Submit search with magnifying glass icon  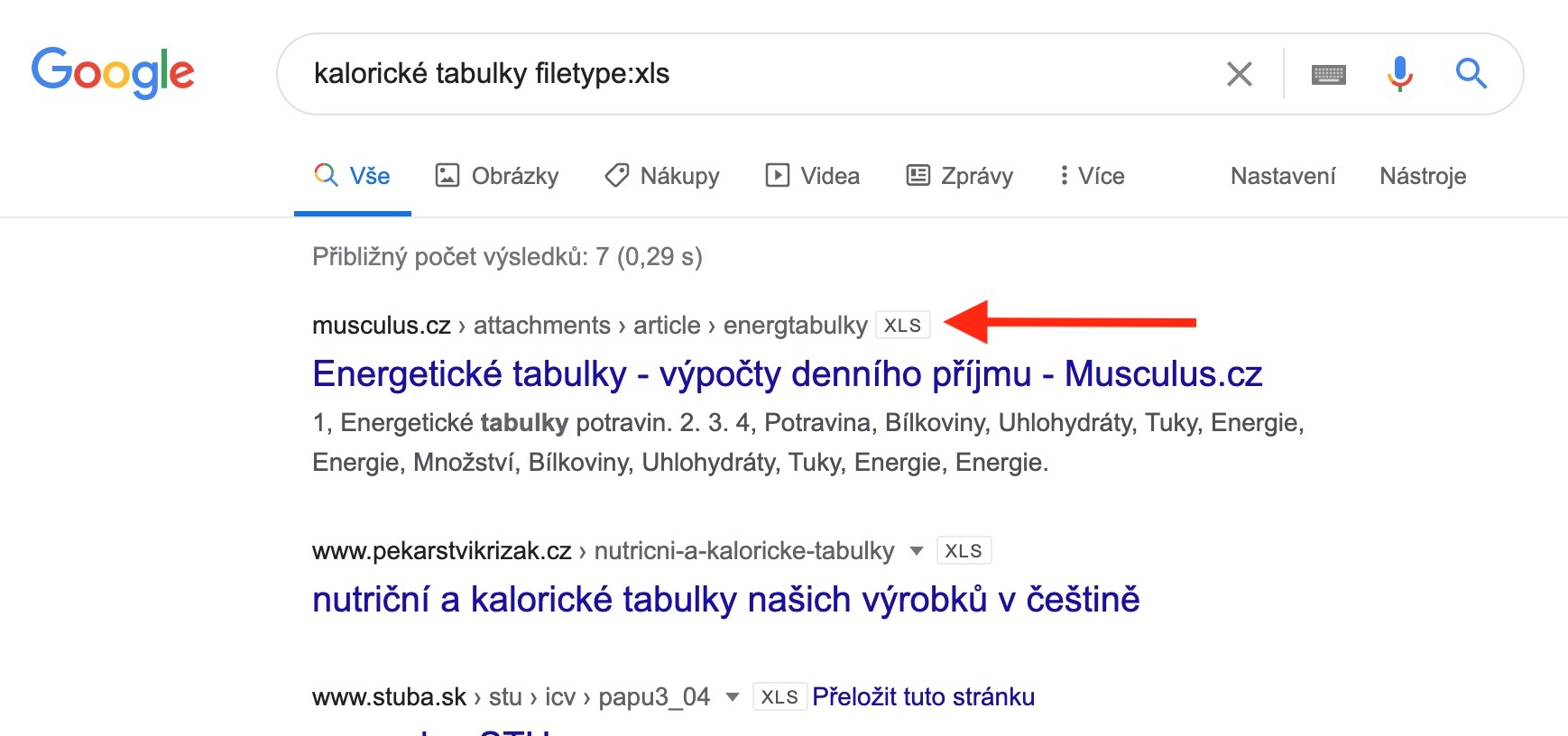point(1471,74)
